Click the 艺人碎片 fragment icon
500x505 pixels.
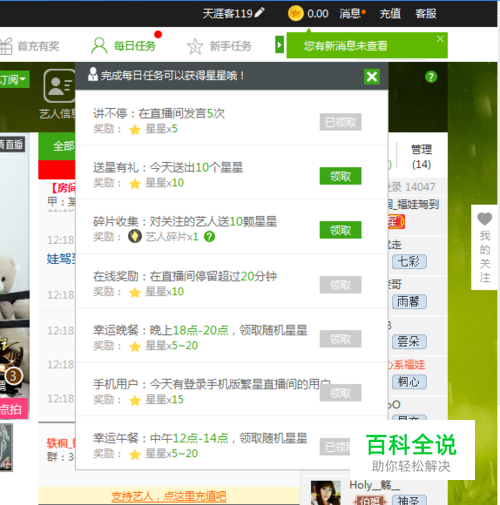click(135, 237)
